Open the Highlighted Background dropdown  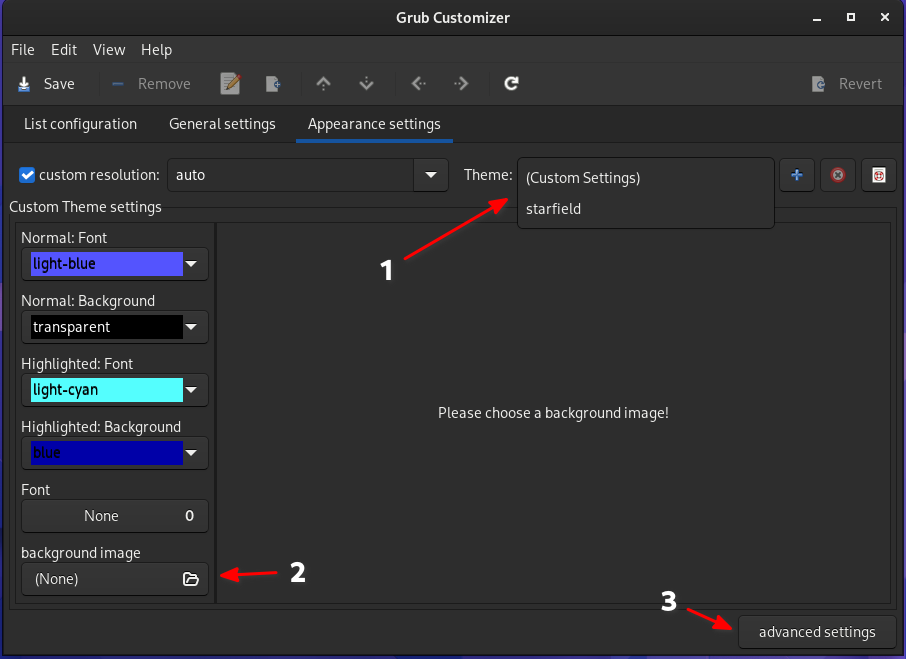click(190, 453)
